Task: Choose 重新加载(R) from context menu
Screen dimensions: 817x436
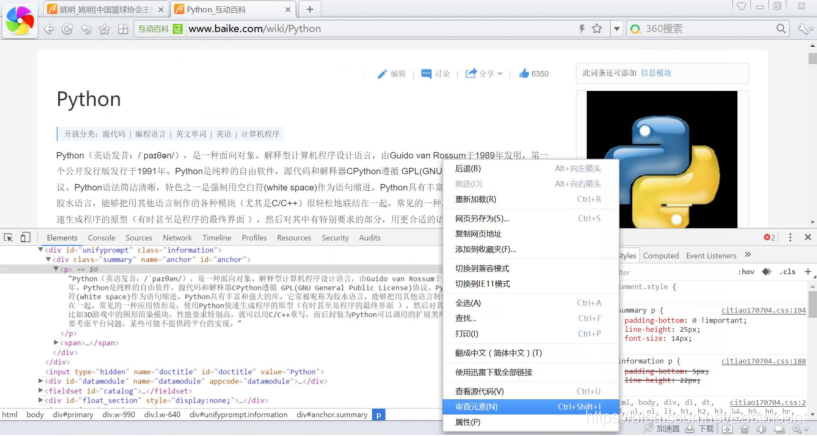Action: [x=530, y=199]
